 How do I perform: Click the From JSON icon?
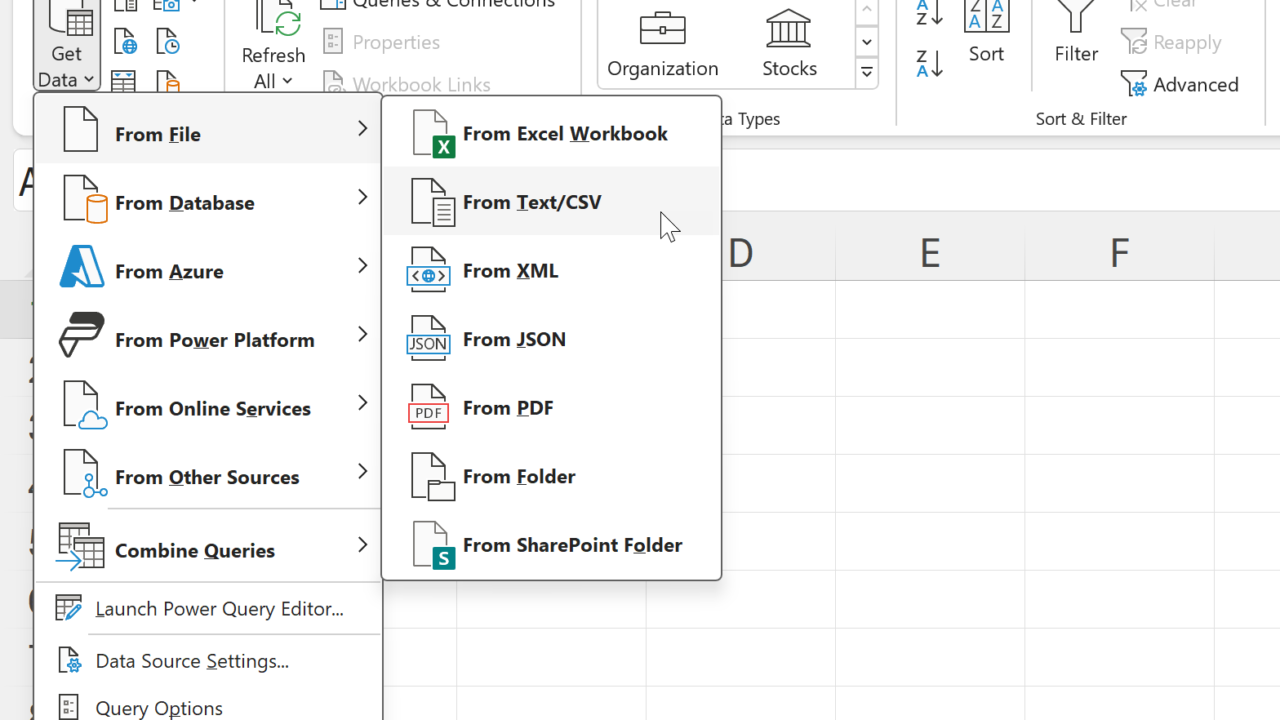click(428, 340)
